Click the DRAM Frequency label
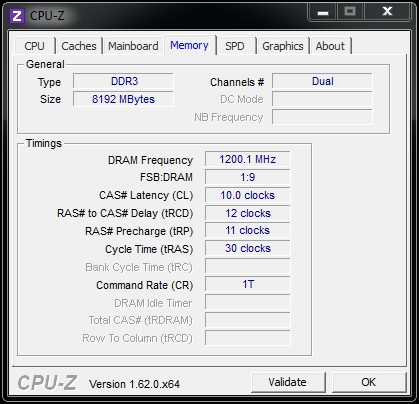The height and width of the screenshot is (404, 419). click(150, 160)
